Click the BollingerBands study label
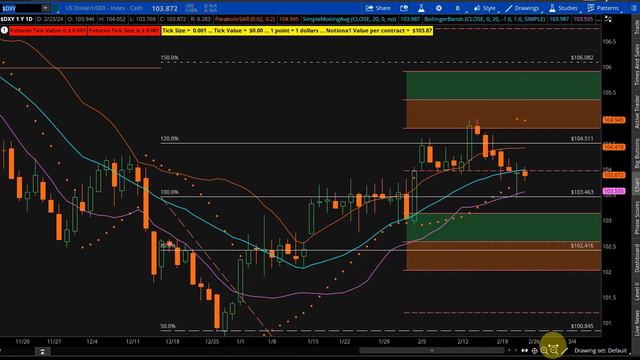 (x=485, y=19)
